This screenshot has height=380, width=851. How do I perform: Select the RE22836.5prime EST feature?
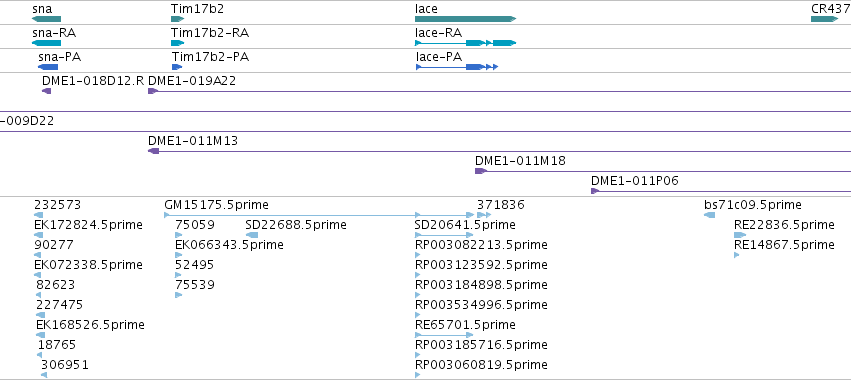pos(740,235)
